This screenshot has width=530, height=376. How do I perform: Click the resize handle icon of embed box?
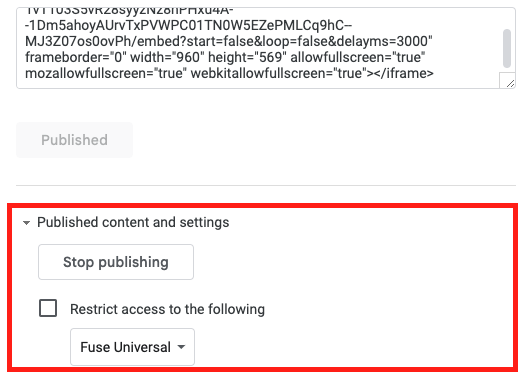coord(510,84)
